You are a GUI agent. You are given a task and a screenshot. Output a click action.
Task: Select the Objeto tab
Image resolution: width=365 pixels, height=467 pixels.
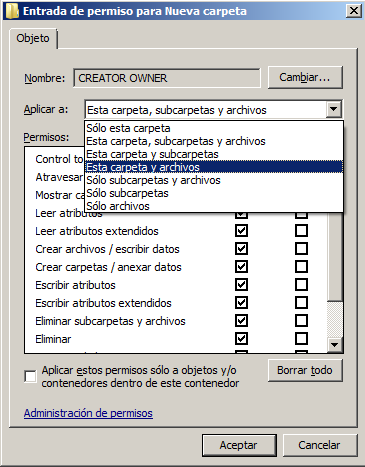click(33, 38)
